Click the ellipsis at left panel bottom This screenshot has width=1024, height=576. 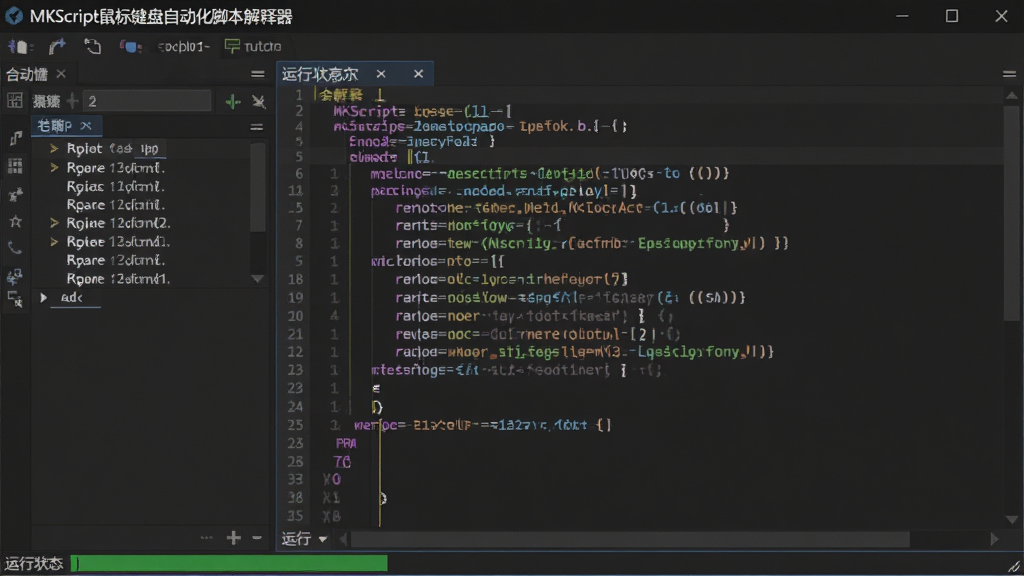(206, 537)
